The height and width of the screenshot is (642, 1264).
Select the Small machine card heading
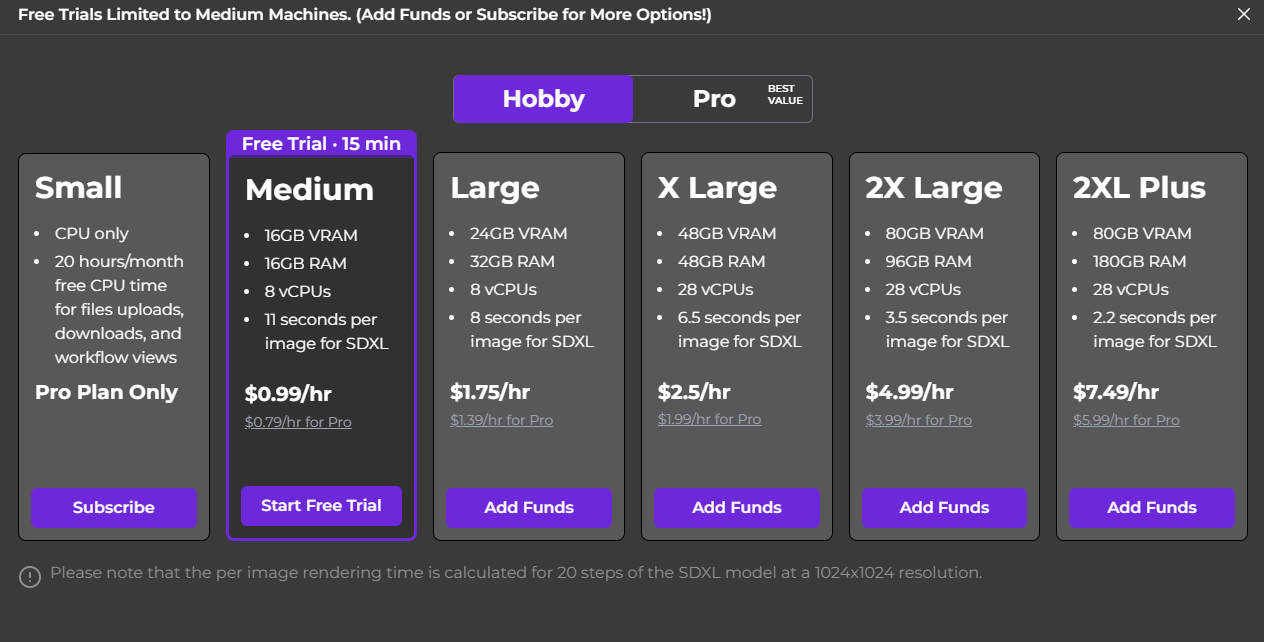[x=78, y=188]
